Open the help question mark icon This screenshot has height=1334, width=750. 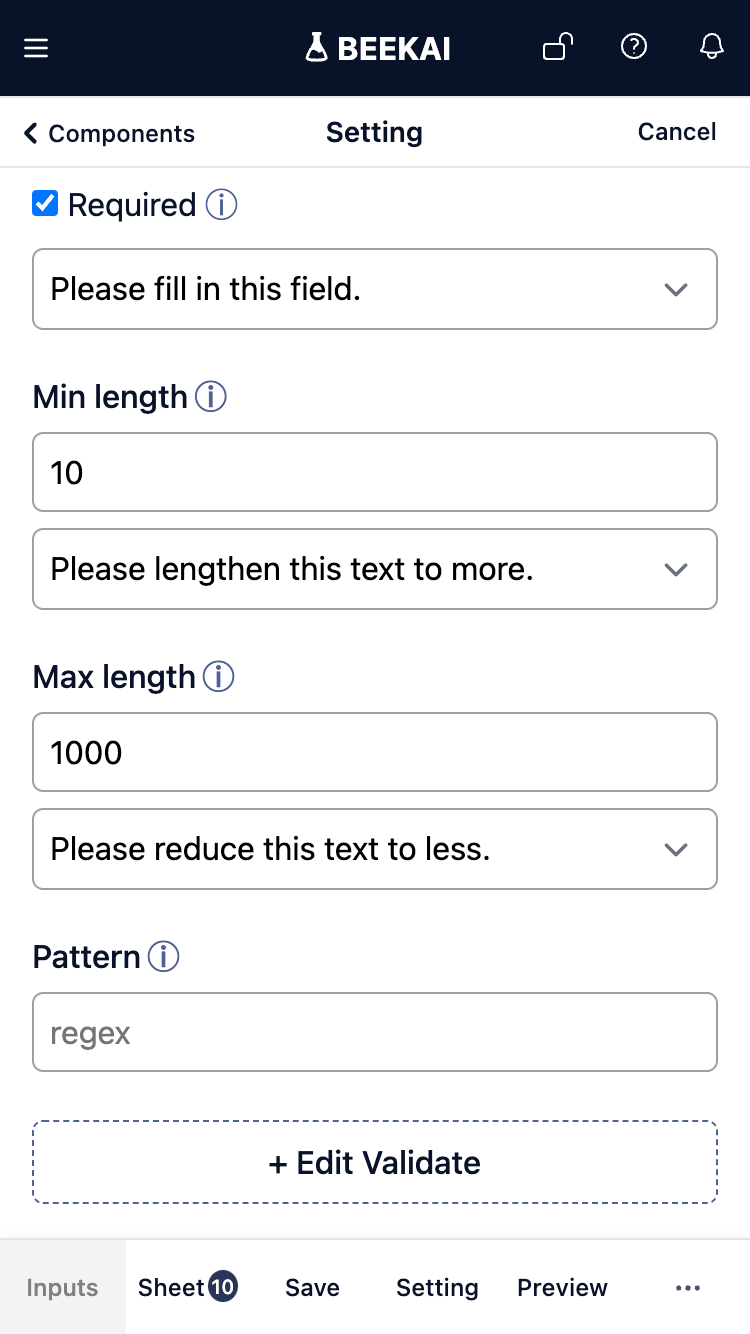coord(634,47)
